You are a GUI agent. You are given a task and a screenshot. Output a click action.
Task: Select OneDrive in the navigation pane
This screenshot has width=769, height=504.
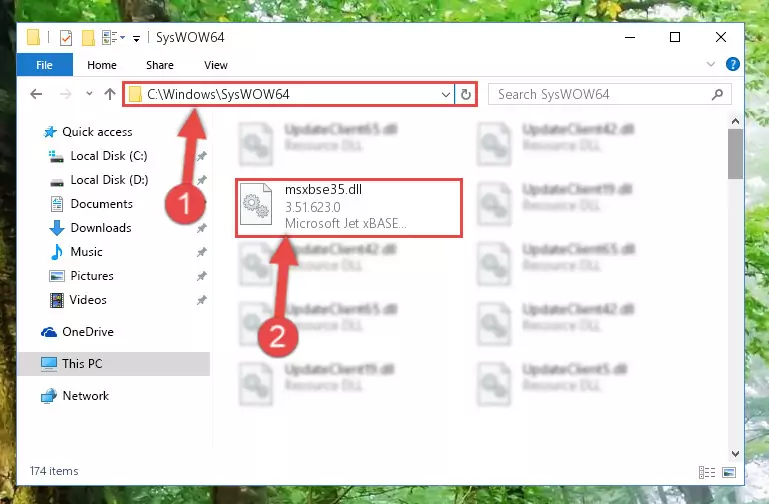88,331
